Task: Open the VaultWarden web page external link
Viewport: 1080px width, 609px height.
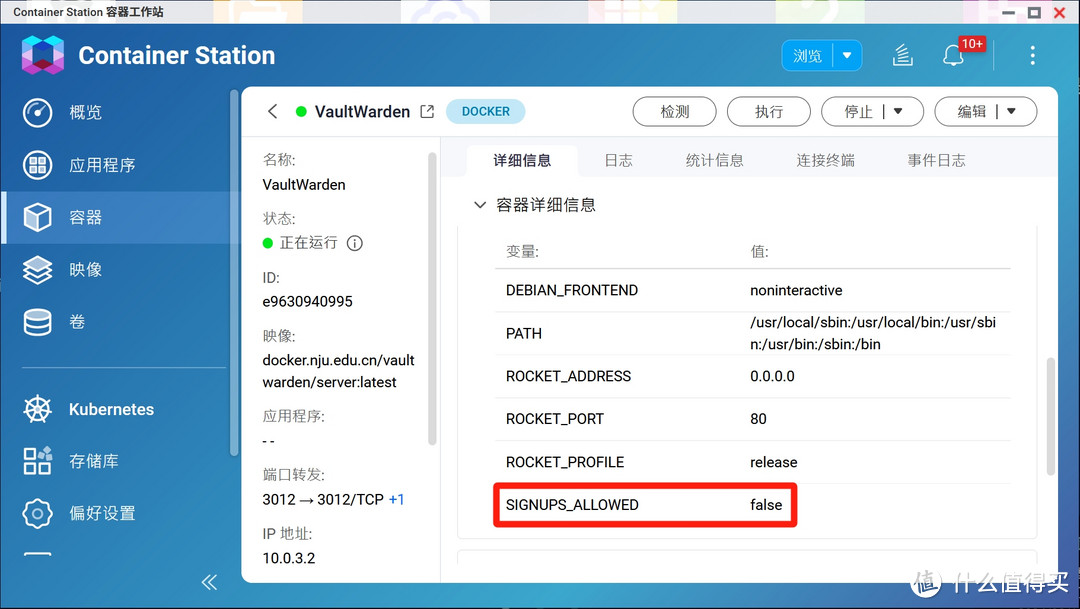Action: 424,111
